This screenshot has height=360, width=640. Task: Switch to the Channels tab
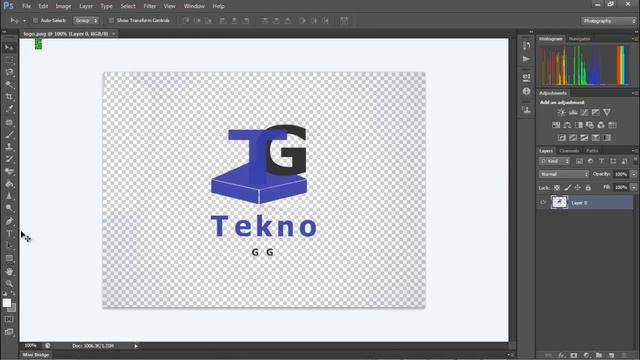pos(569,151)
